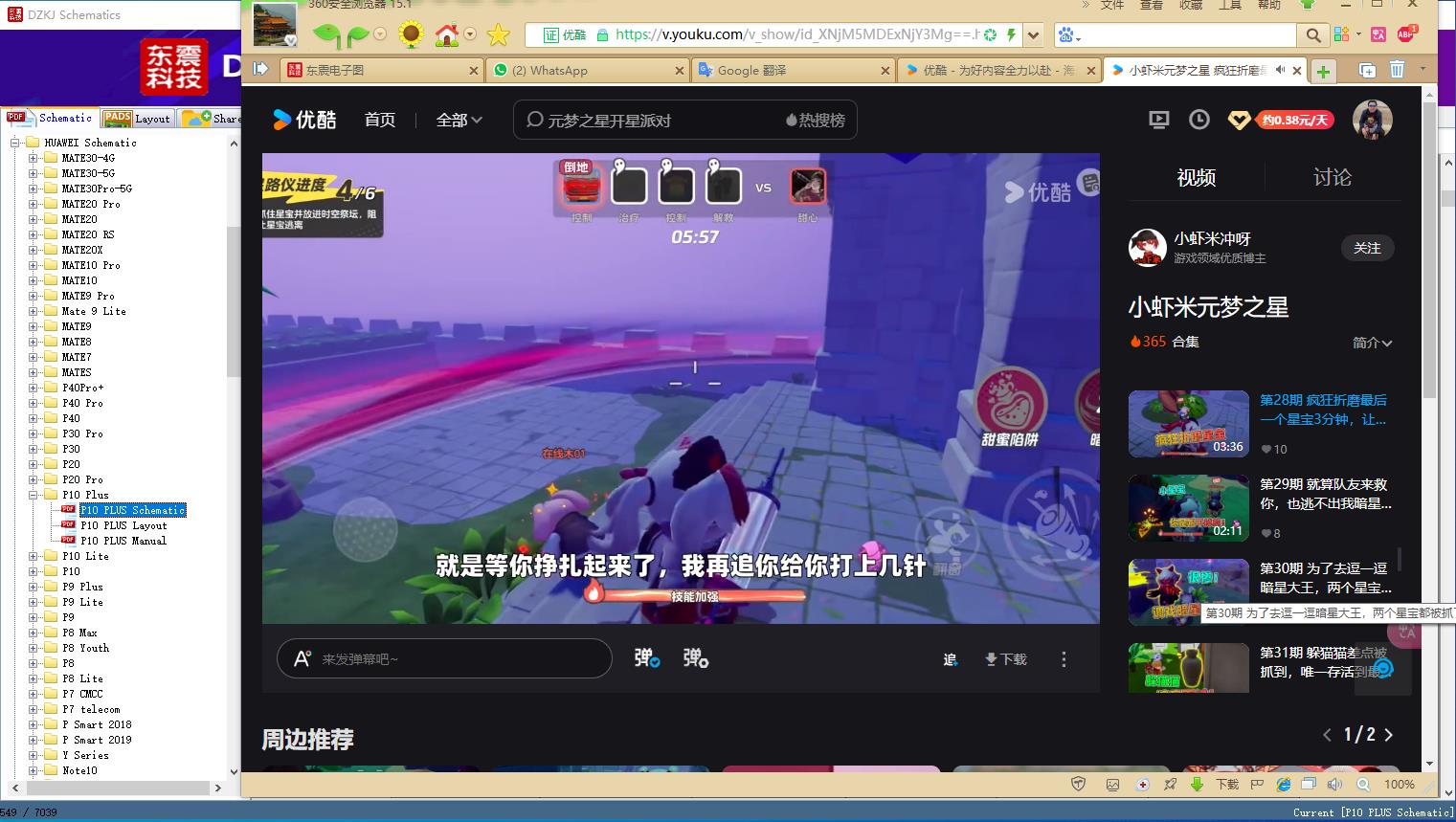Open the more options three-dot menu
Viewport: 1456px width, 822px height.
(x=1064, y=659)
